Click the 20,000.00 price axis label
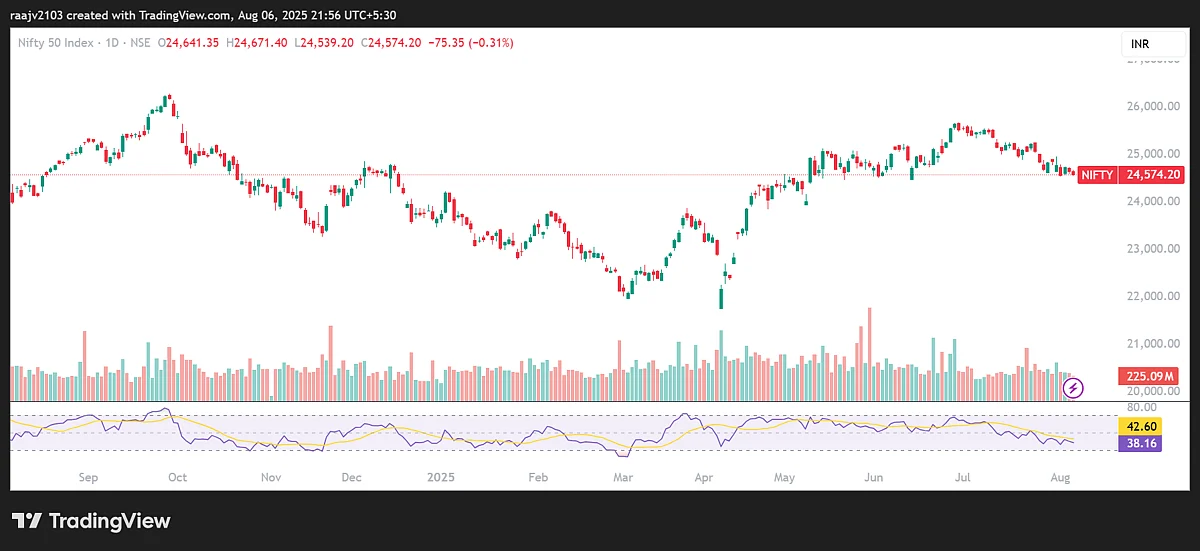 [1154, 391]
